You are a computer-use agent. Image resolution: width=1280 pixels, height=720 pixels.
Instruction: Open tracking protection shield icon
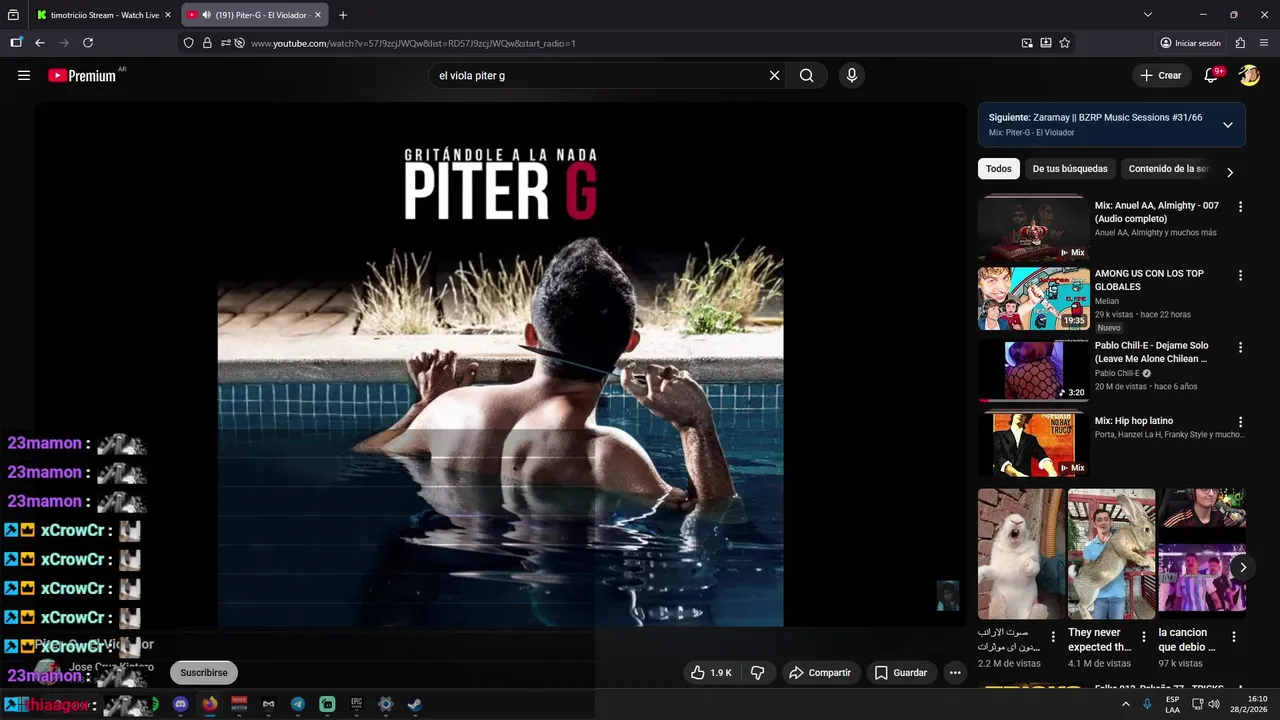(188, 43)
